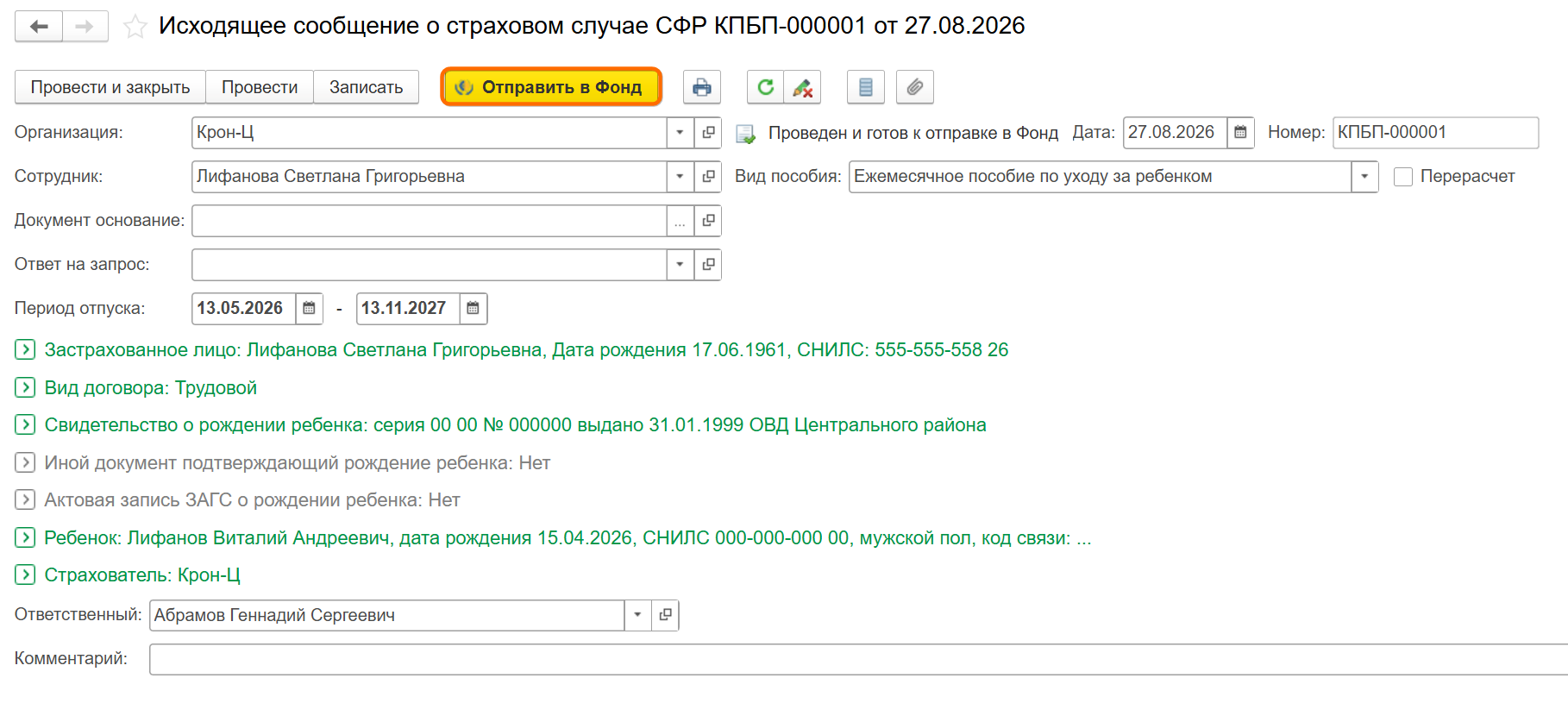The width and height of the screenshot is (1568, 722).
Task: Open the Ответ на запрос record using its open icon
Action: pyautogui.click(x=708, y=265)
